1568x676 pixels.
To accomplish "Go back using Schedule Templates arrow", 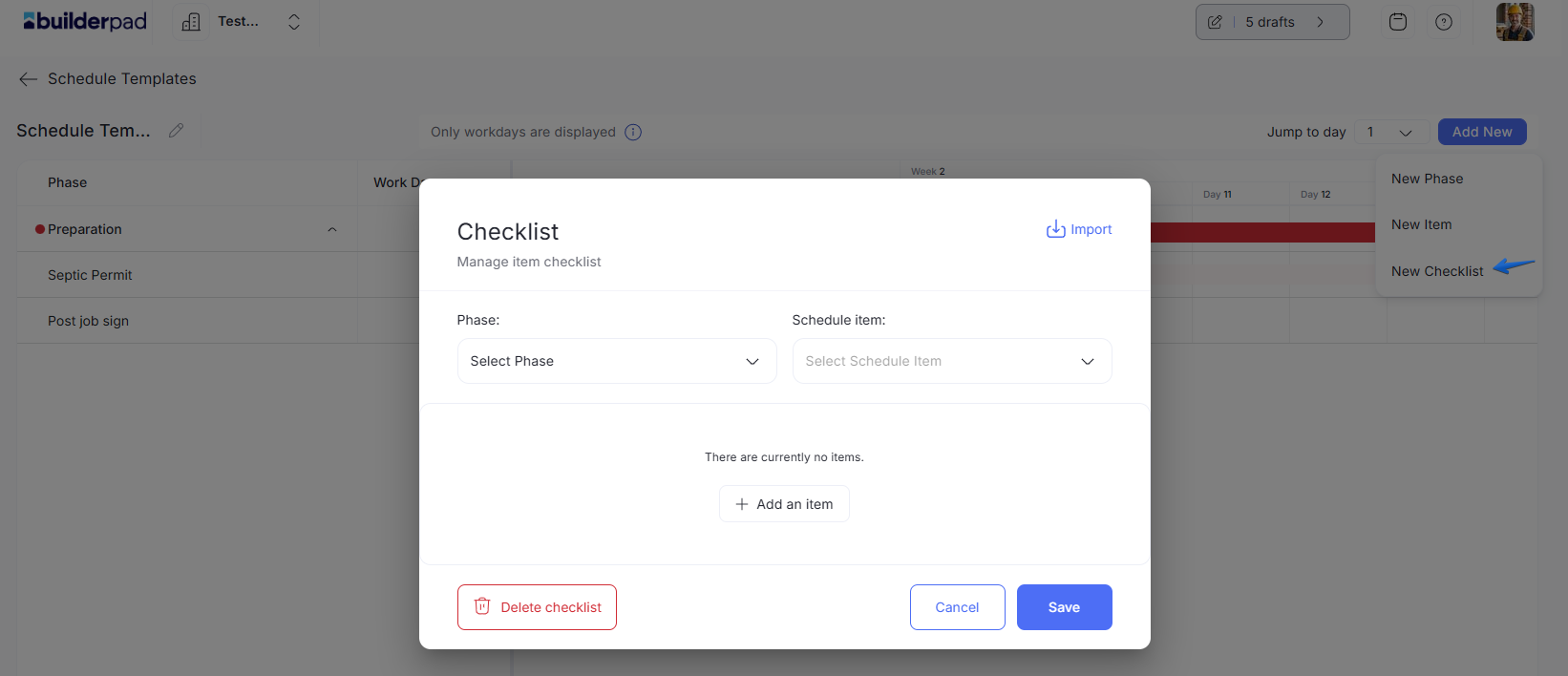I will coord(28,79).
